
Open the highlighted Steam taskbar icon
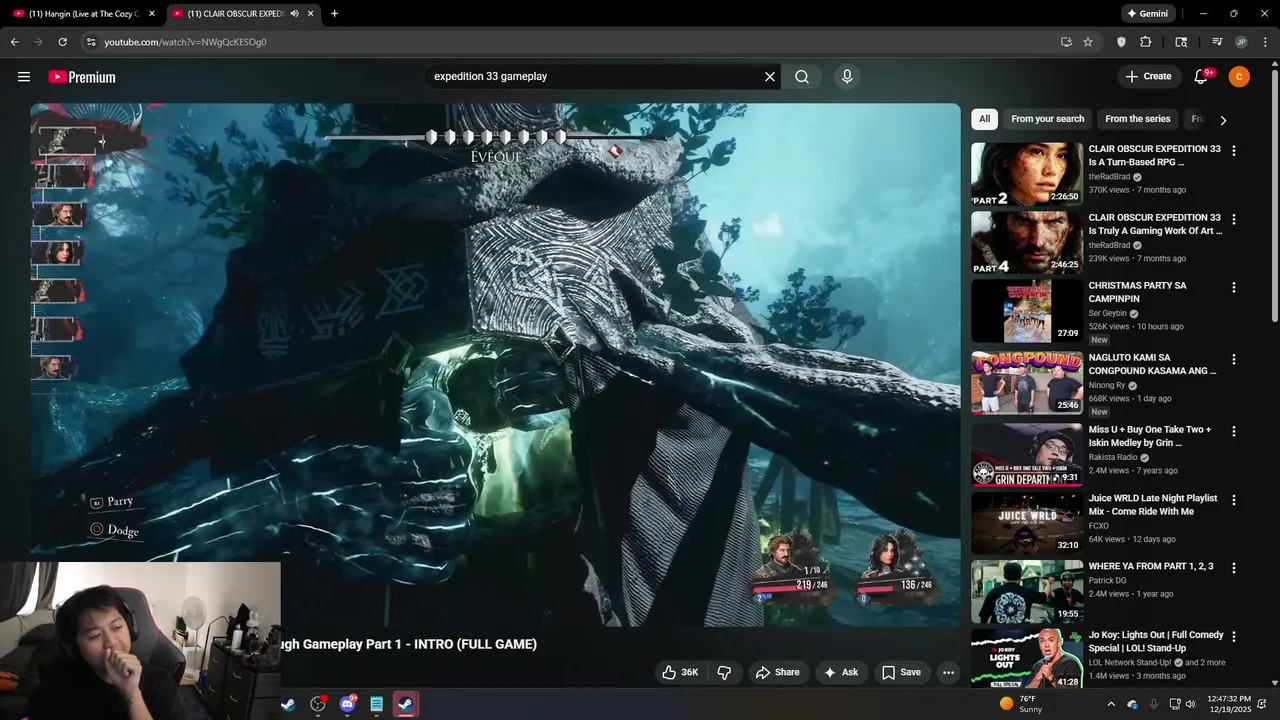pos(406,704)
